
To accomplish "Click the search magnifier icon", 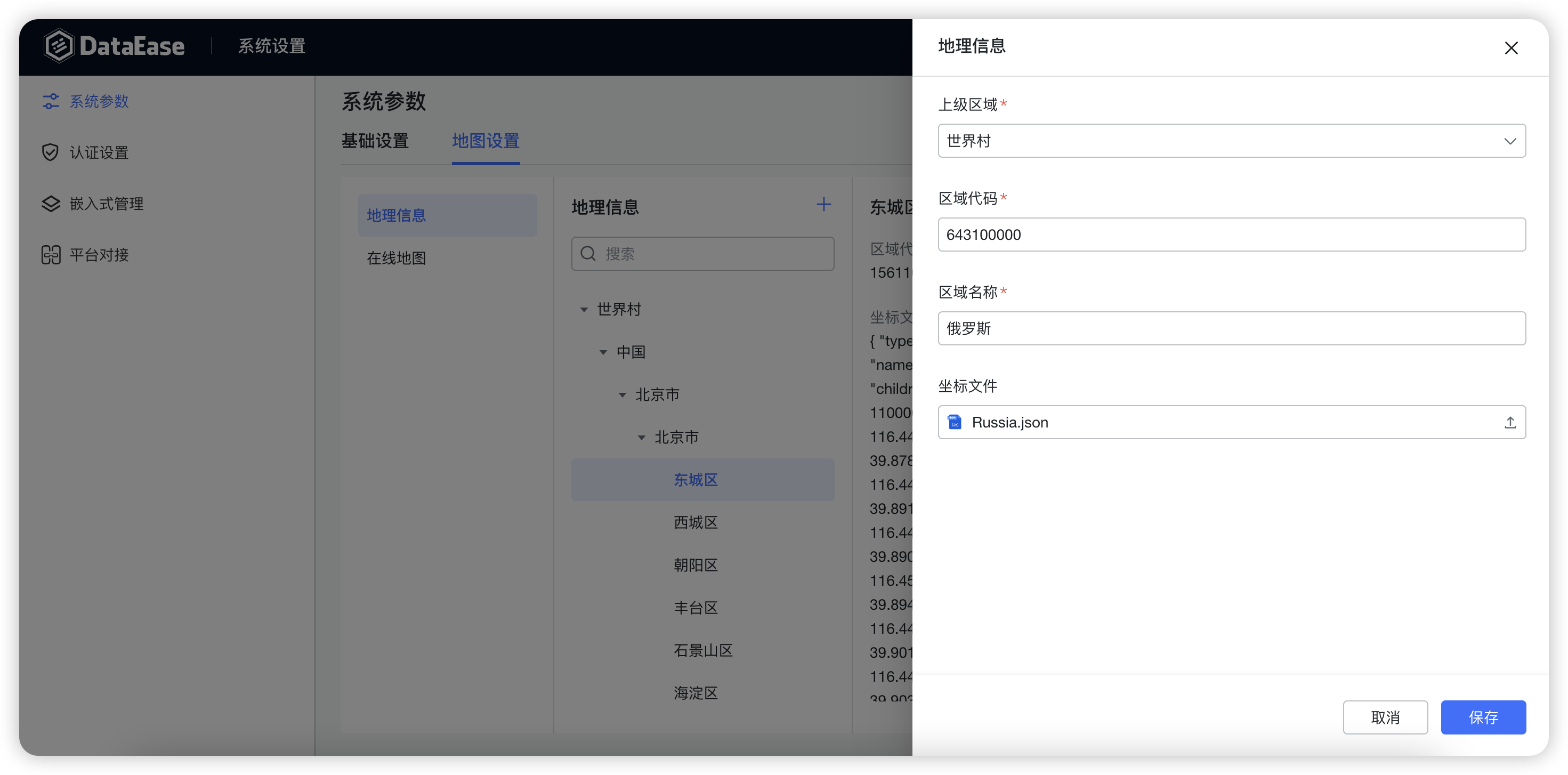I will 587,253.
